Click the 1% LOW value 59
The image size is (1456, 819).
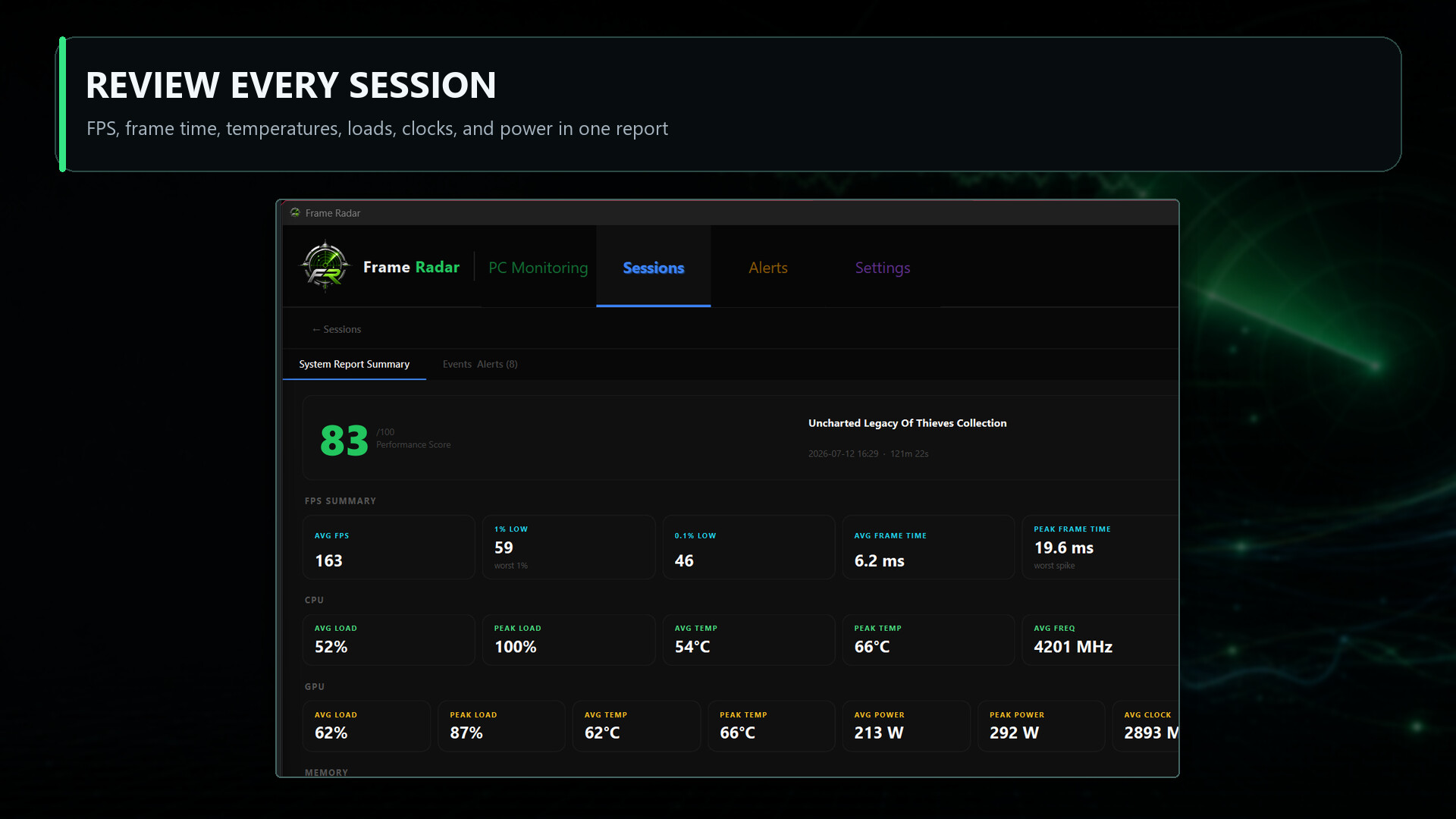click(504, 548)
